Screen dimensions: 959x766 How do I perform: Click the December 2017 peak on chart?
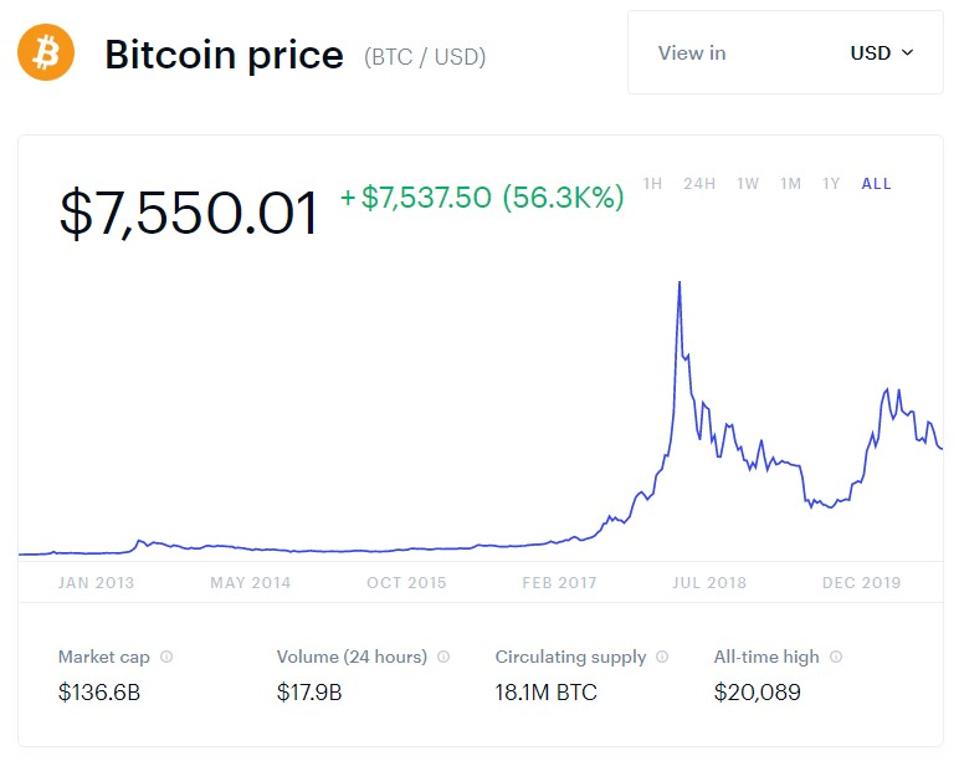[x=679, y=285]
